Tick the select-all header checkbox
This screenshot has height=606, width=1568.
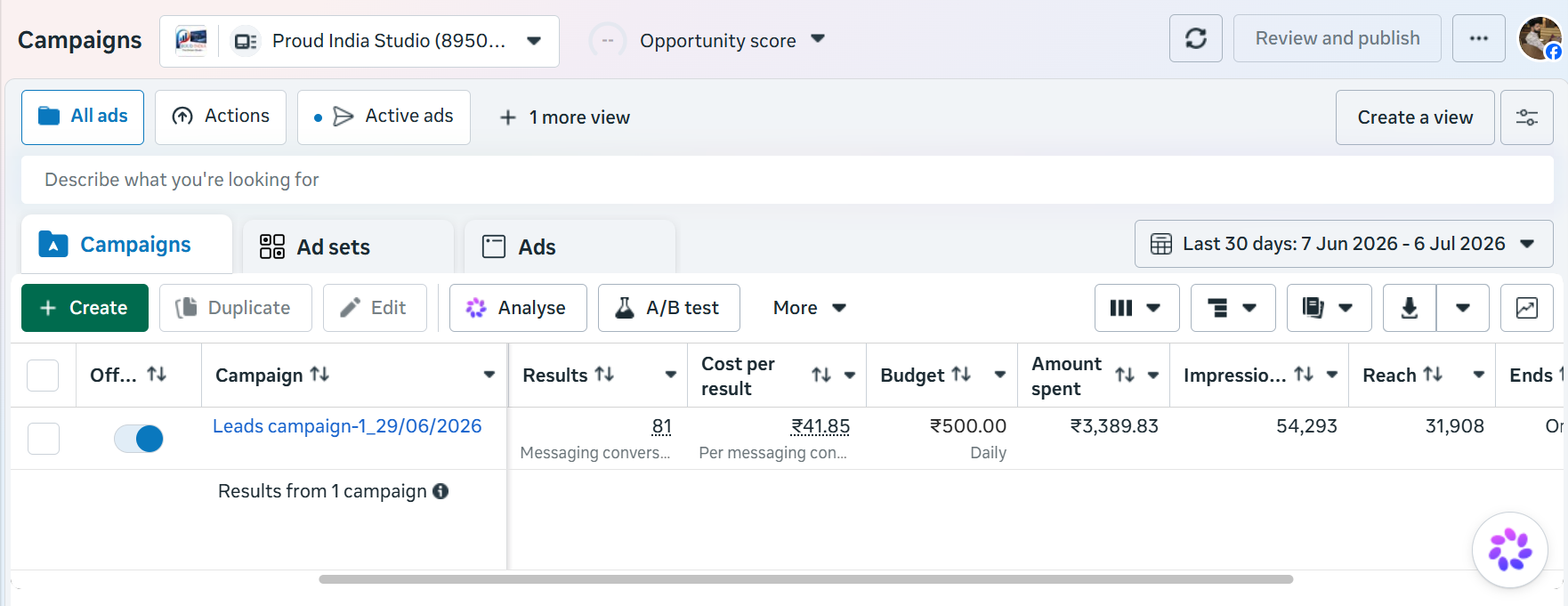click(43, 376)
